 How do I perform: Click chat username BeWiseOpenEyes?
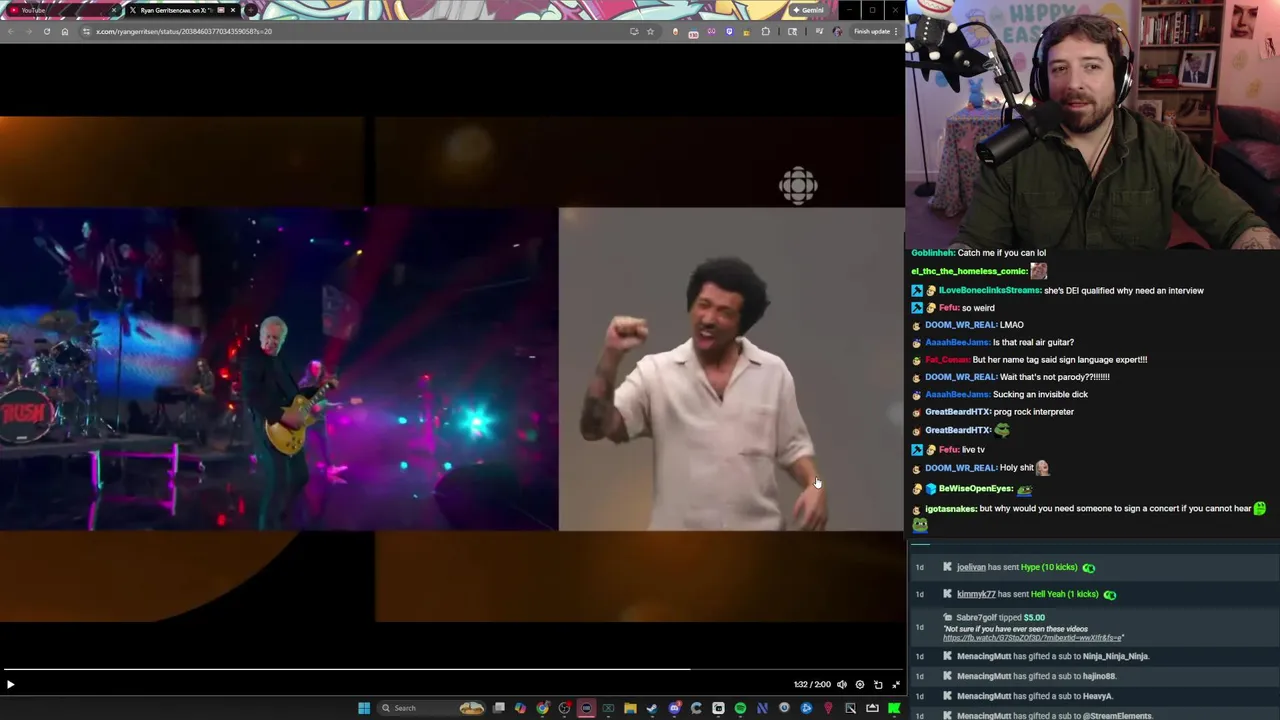pyautogui.click(x=976, y=489)
